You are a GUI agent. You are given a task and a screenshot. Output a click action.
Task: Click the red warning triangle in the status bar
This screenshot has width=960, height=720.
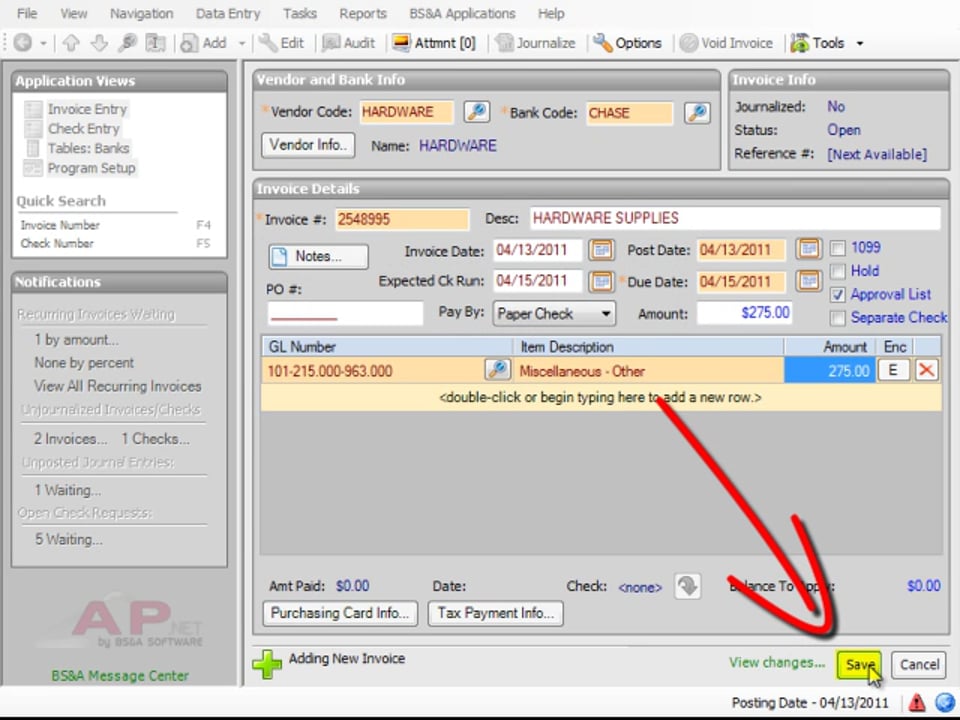(917, 702)
